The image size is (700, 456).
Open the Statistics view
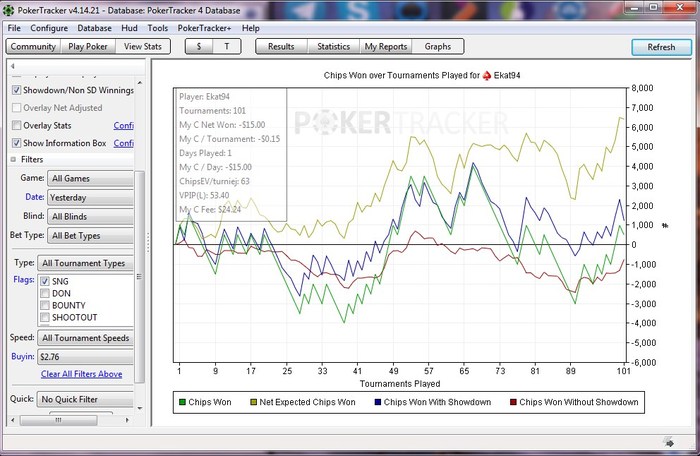click(x=333, y=46)
